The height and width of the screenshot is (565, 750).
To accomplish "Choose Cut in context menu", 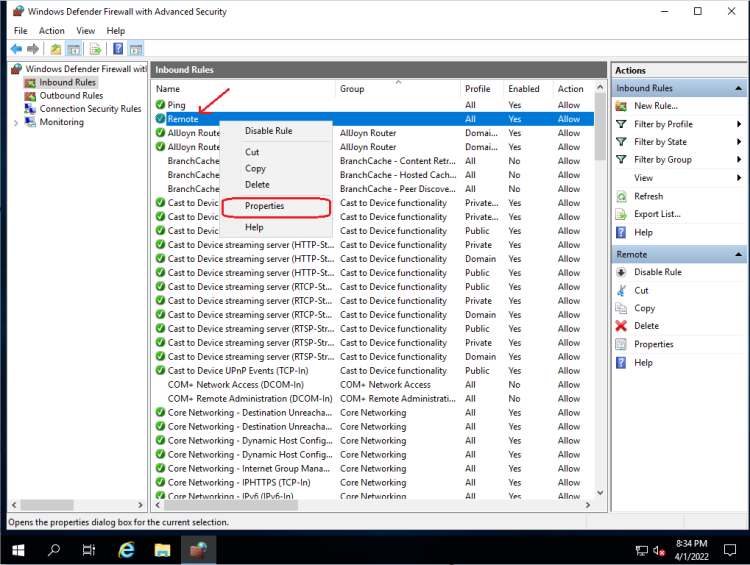I will [276, 152].
